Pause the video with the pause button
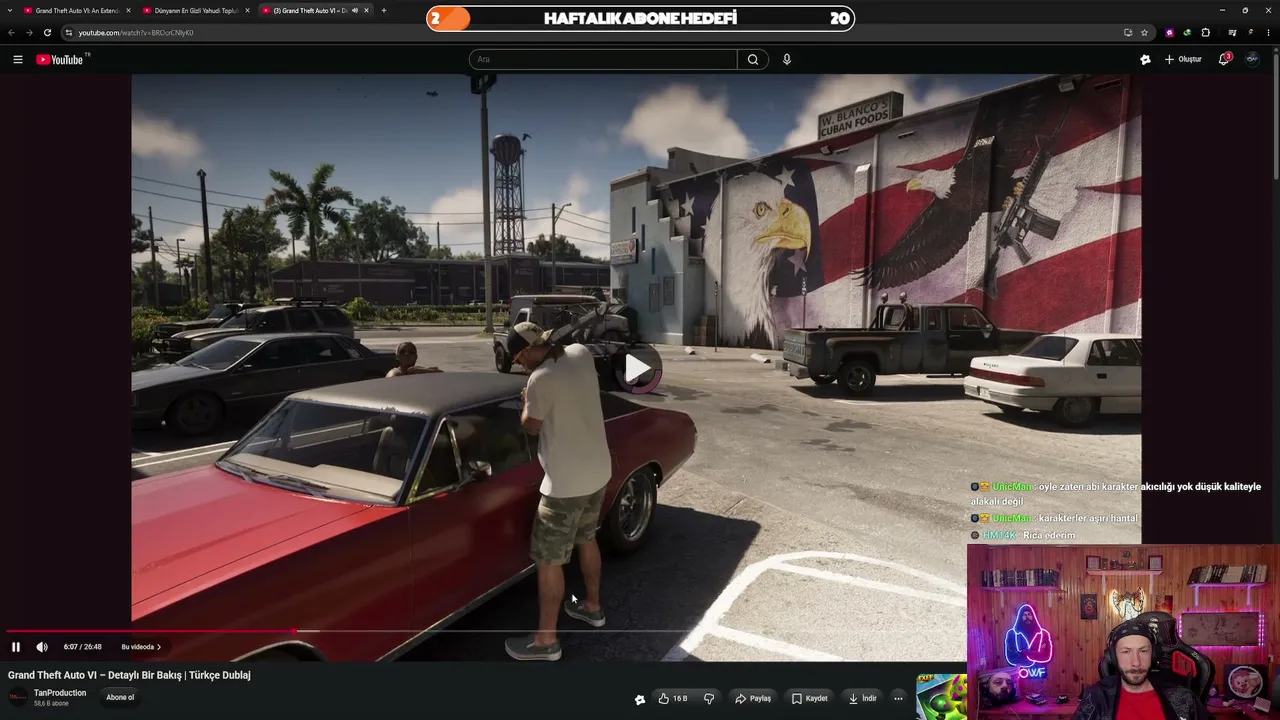The height and width of the screenshot is (720, 1280). tap(16, 647)
